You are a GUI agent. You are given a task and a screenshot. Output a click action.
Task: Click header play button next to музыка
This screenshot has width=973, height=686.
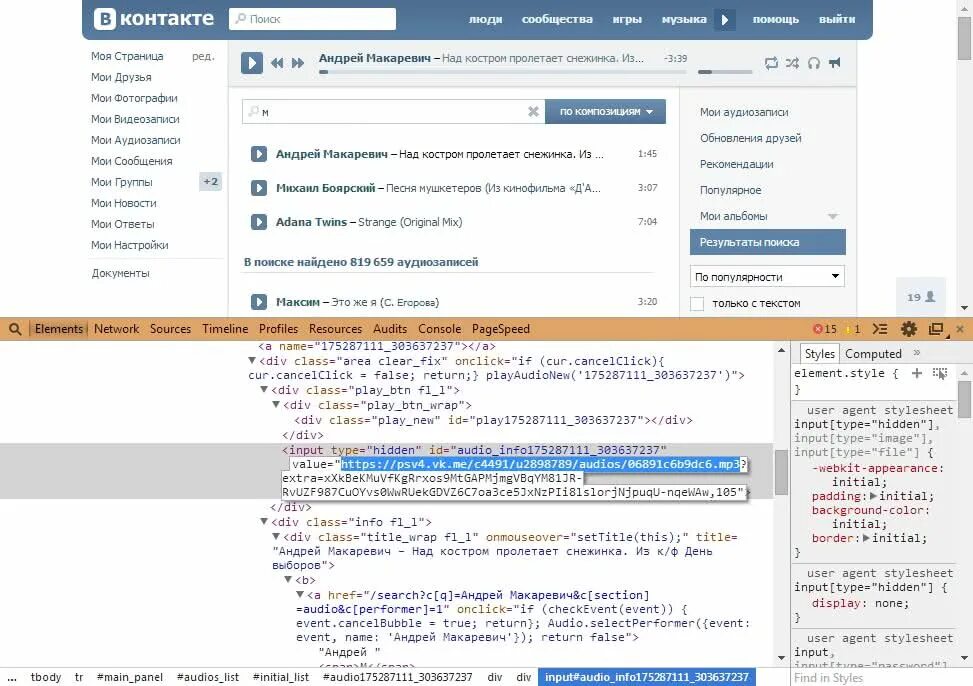click(725, 19)
